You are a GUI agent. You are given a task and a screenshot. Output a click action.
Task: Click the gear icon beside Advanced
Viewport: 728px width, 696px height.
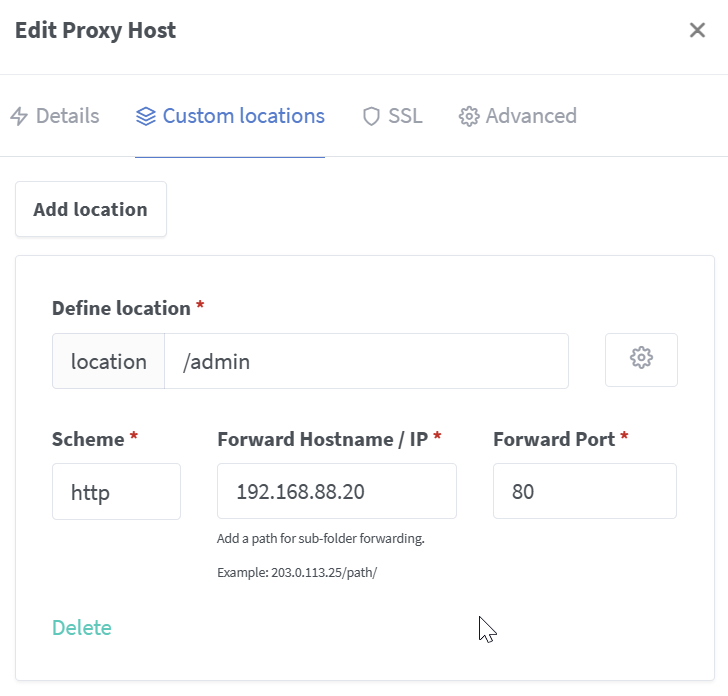468,116
